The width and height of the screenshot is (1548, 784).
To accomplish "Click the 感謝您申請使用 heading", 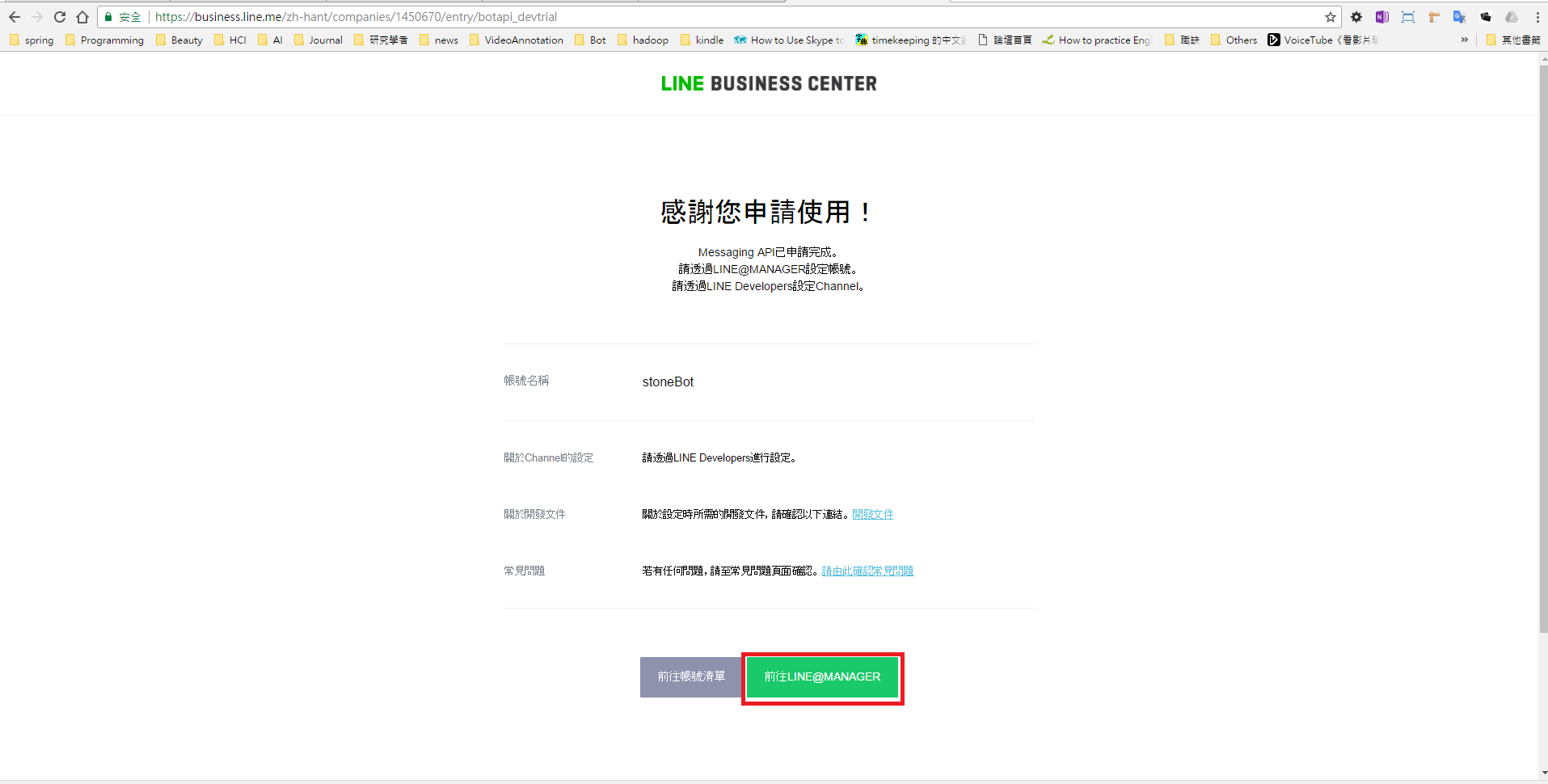I will tap(767, 212).
